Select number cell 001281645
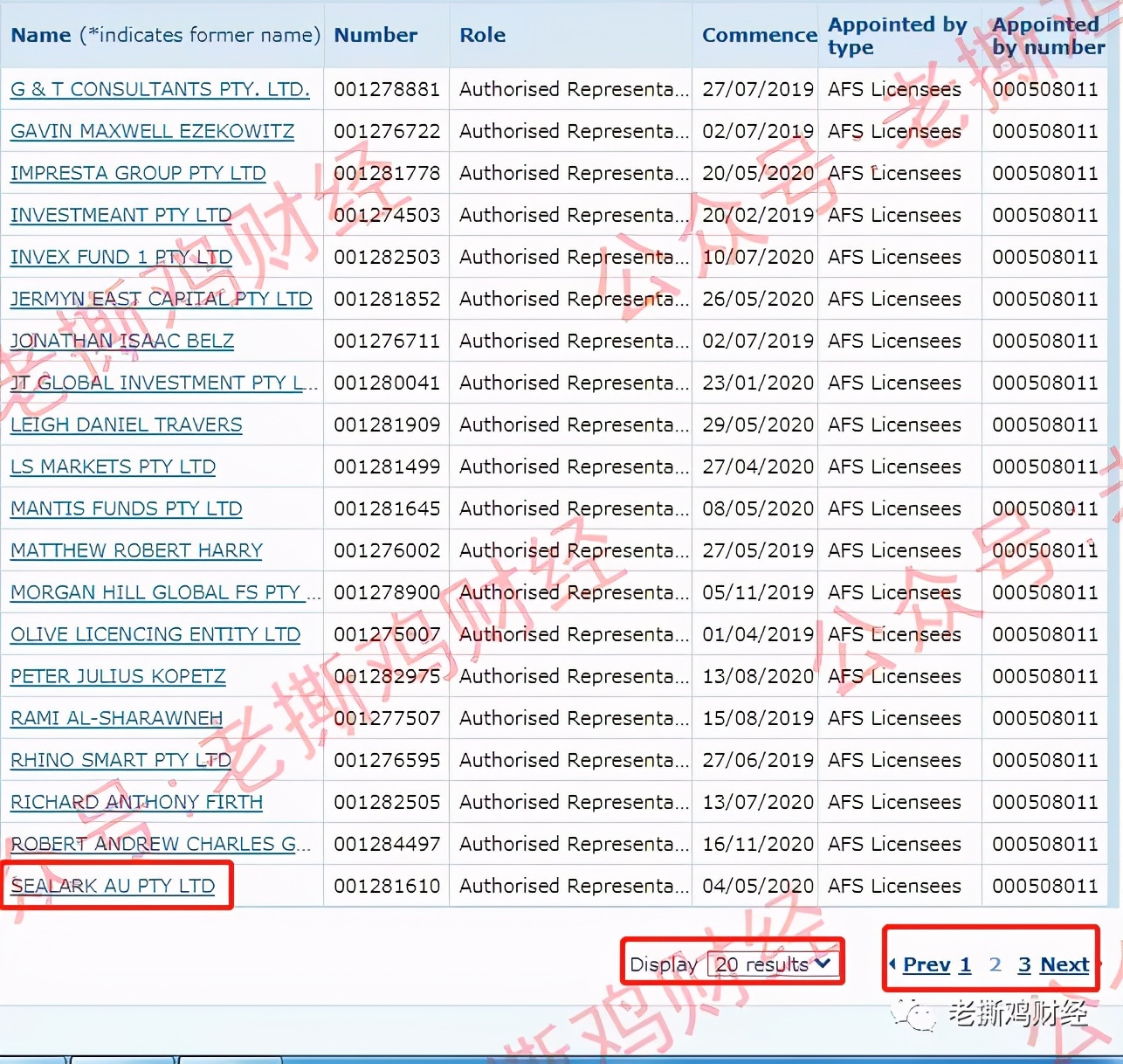The image size is (1123, 1064). (387, 508)
